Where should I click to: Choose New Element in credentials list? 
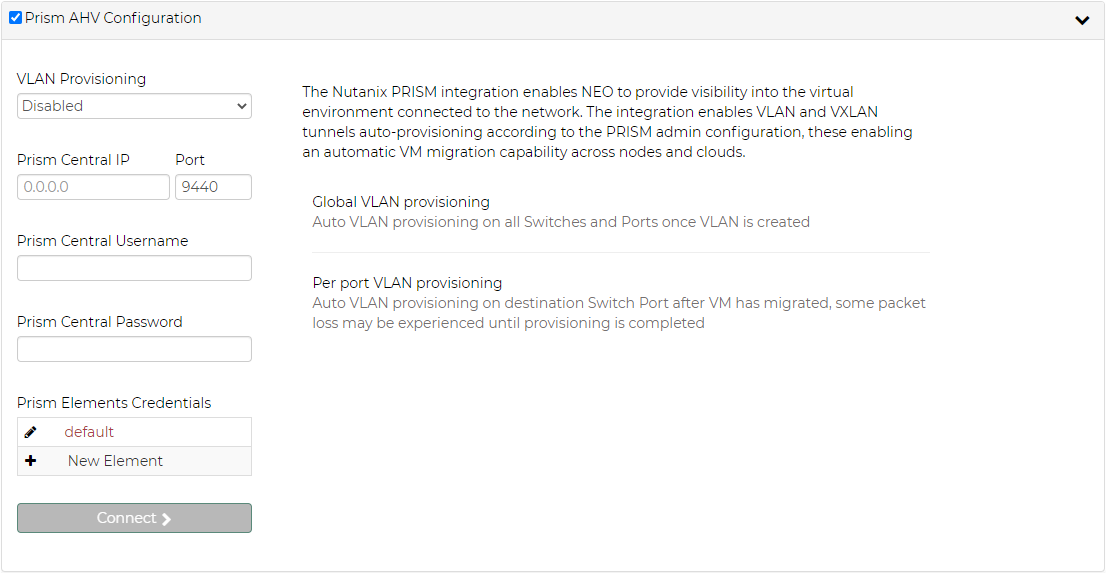point(115,461)
